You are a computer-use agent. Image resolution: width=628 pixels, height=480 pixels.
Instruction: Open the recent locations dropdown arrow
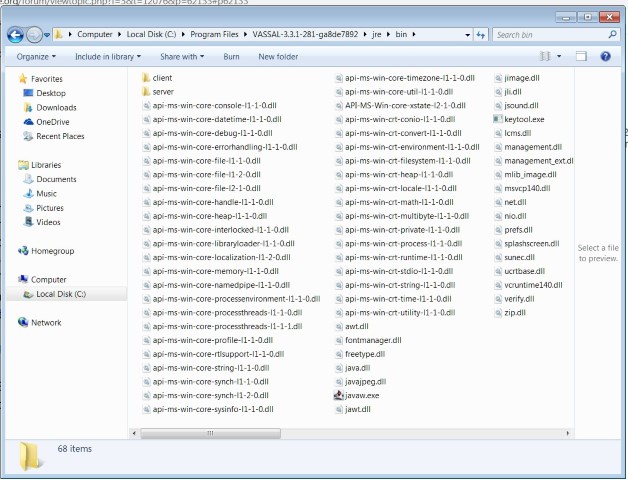pyautogui.click(x=47, y=35)
